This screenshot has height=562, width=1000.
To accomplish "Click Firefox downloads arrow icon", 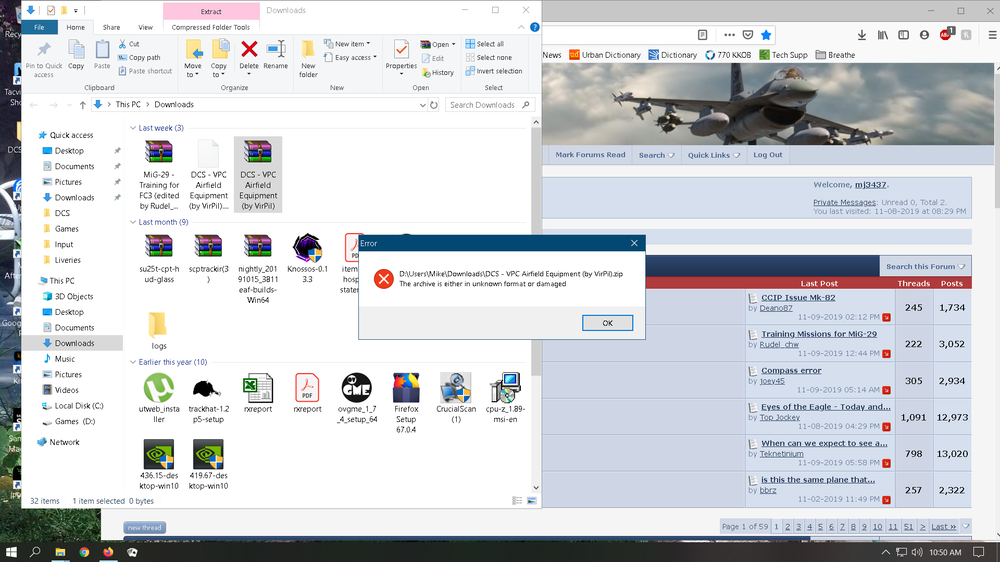I will (x=862, y=35).
